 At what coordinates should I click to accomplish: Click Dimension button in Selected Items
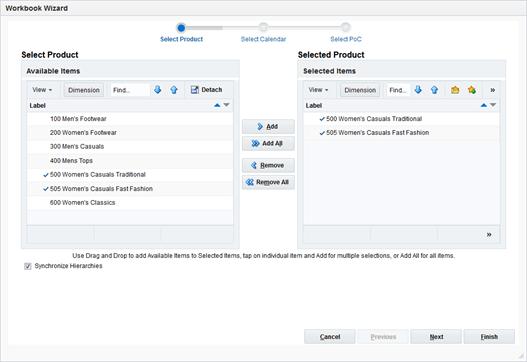click(x=360, y=90)
